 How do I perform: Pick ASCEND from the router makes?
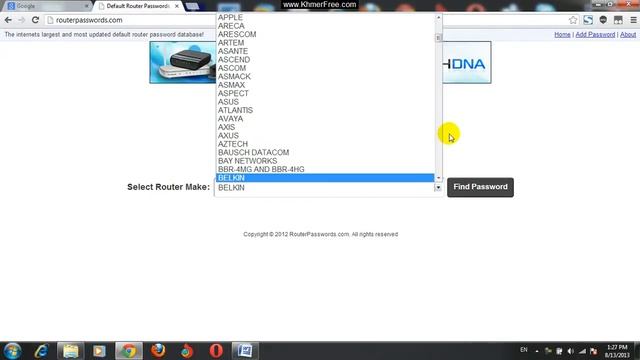tap(325, 60)
